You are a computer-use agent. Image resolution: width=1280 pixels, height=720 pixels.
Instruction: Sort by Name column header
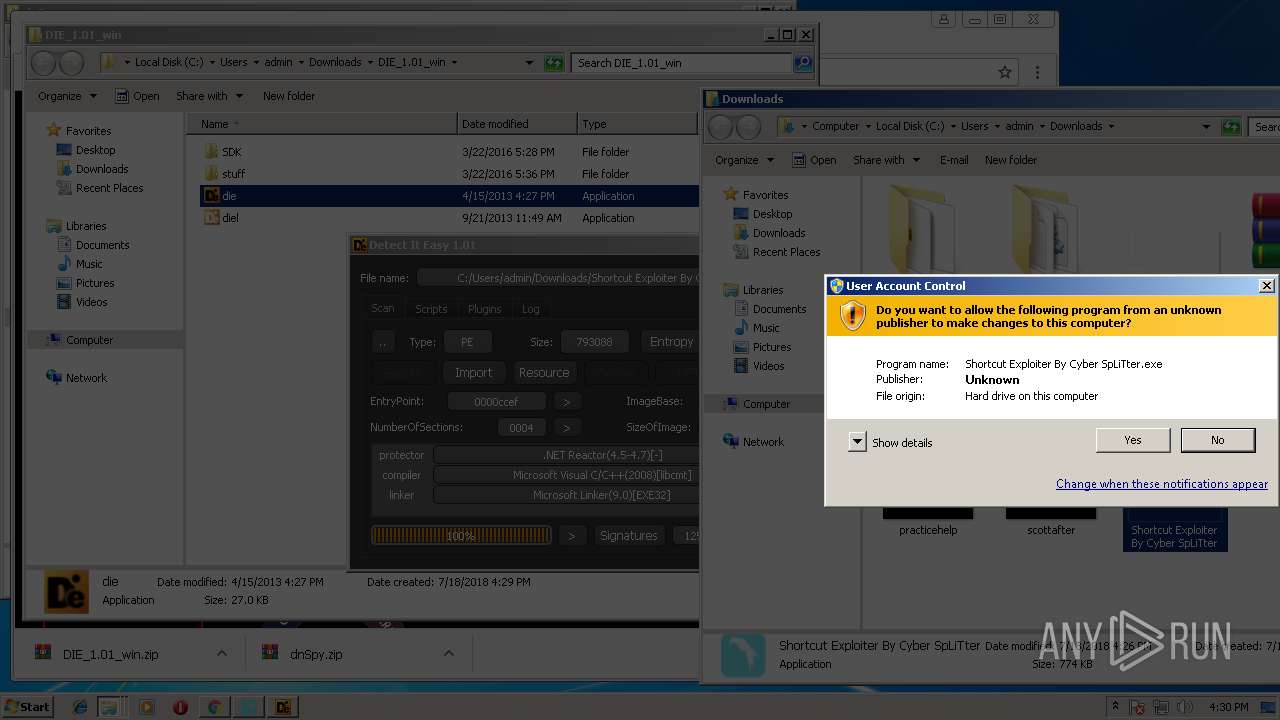322,124
